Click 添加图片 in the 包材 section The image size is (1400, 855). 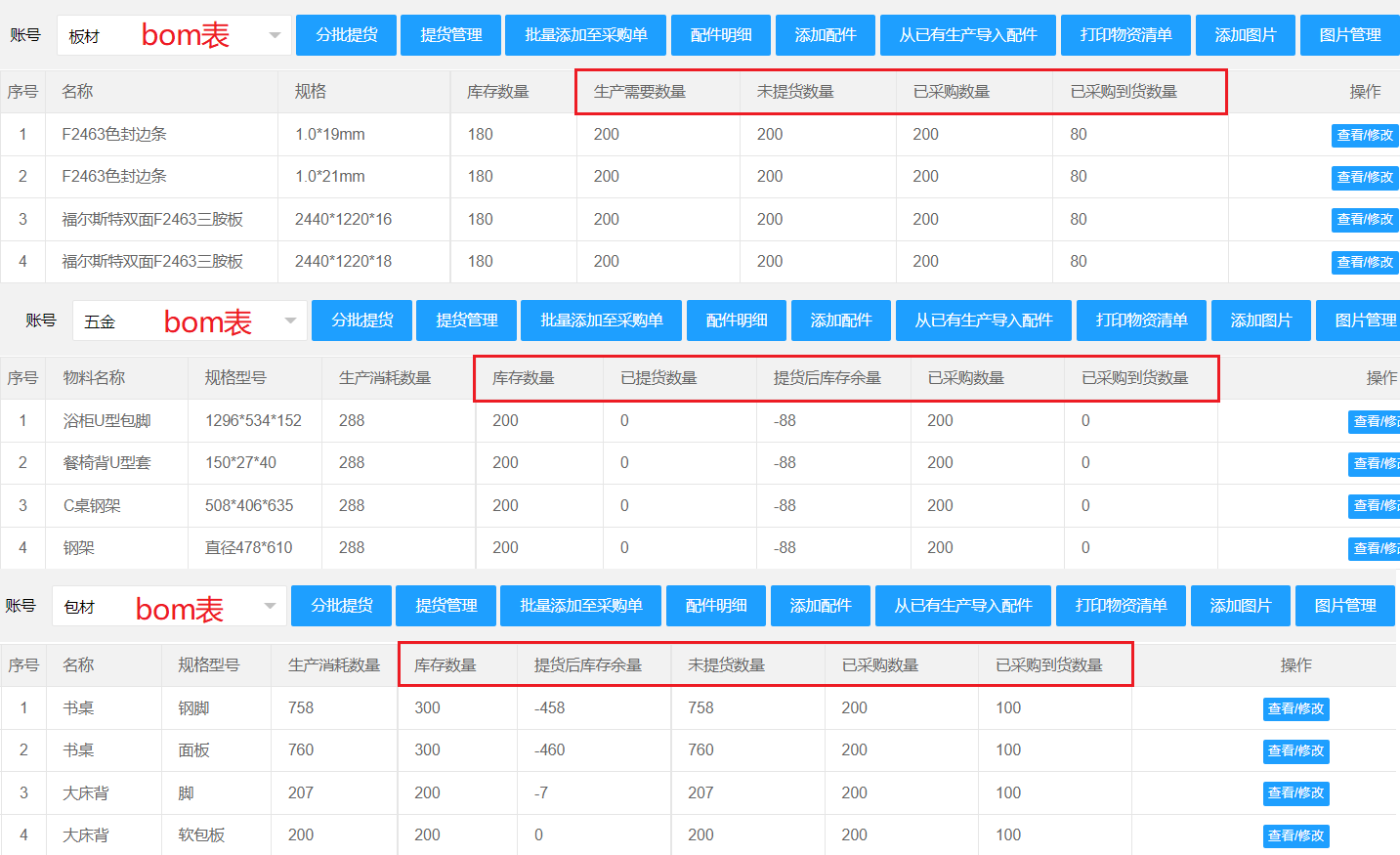(1241, 606)
